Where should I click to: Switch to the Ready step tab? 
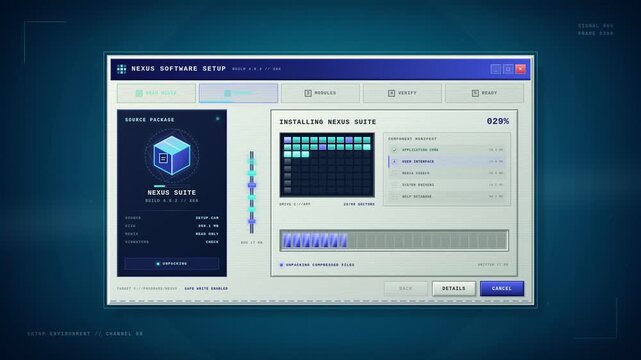[x=484, y=93]
